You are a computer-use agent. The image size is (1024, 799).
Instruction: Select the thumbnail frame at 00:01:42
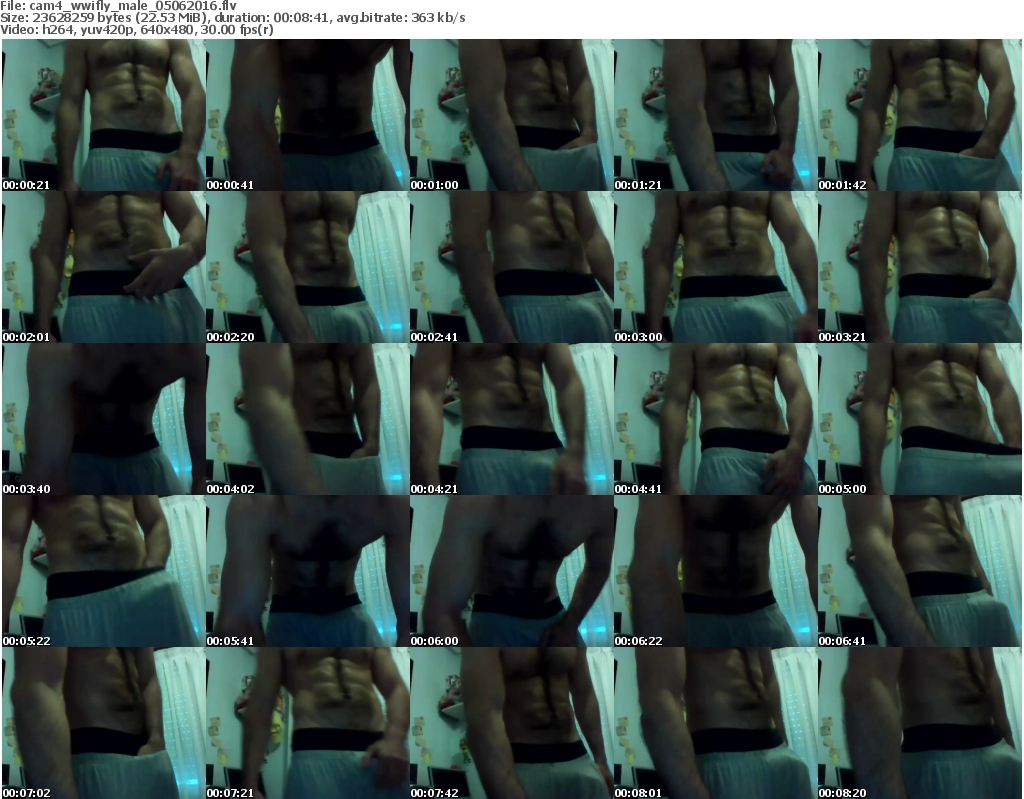click(x=920, y=115)
